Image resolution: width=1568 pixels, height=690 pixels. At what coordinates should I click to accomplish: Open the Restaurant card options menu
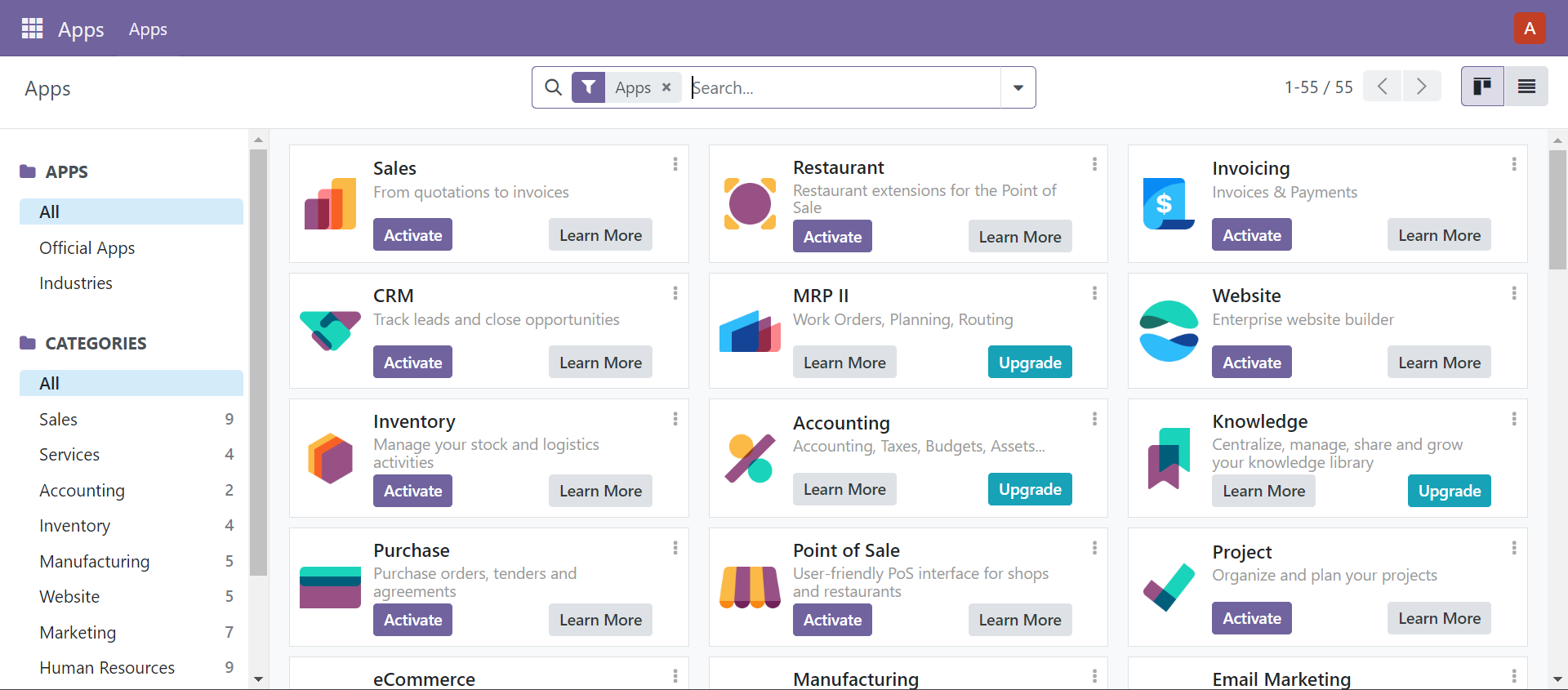1094,164
